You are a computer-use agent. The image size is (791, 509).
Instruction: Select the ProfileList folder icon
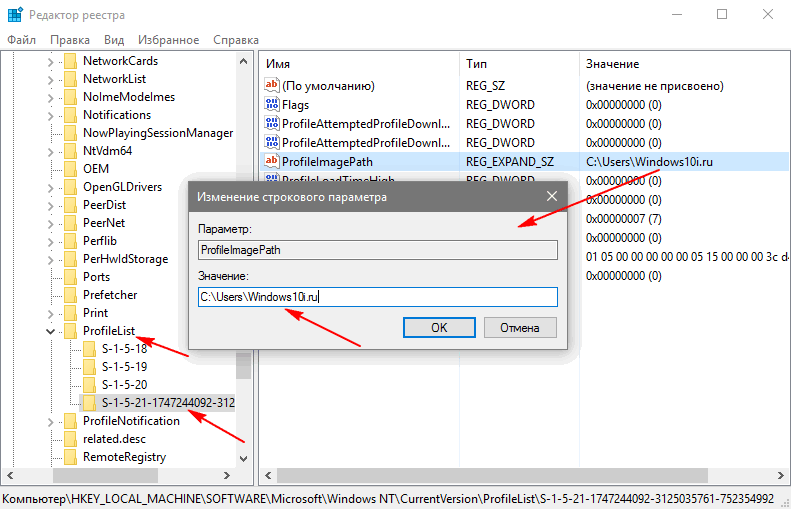coord(70,331)
